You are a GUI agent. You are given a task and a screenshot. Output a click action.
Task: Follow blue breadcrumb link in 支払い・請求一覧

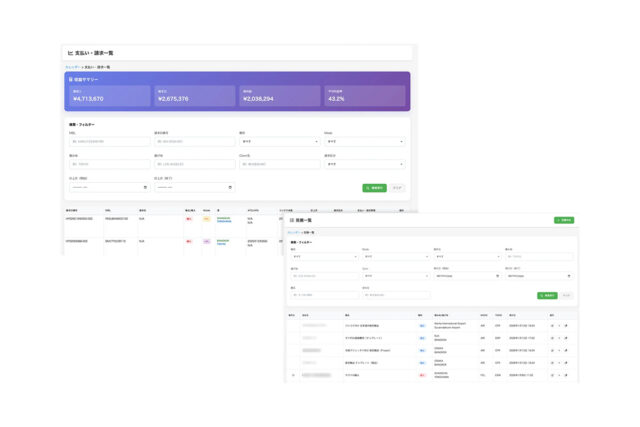[x=73, y=67]
